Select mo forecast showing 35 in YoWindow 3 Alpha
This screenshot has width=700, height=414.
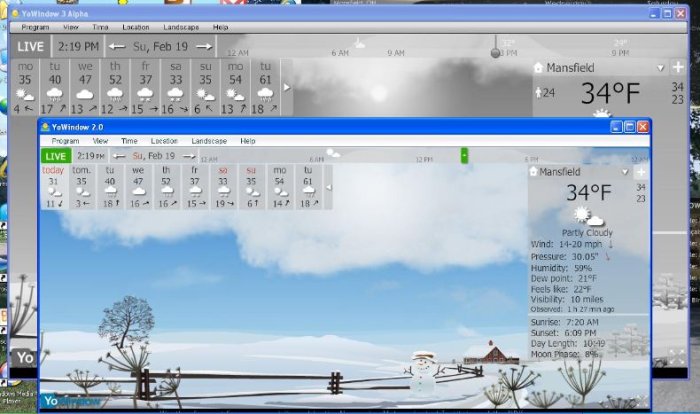click(25, 88)
